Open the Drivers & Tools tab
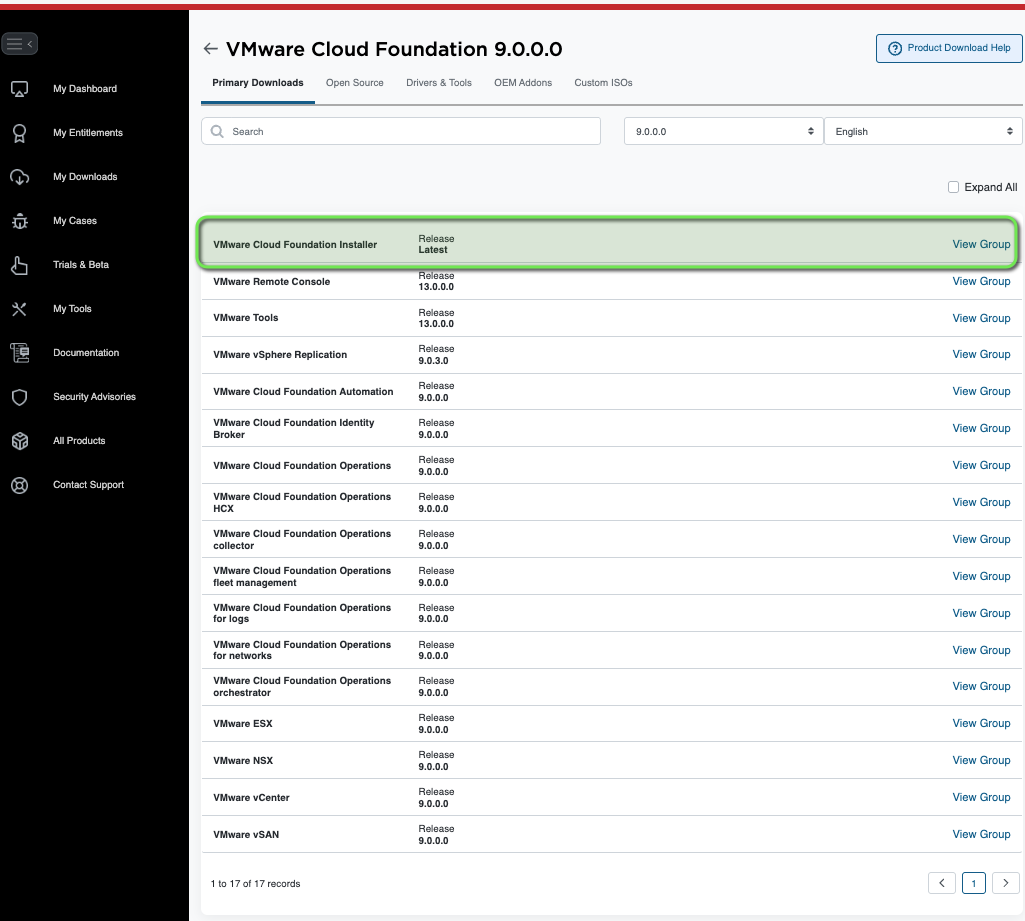This screenshot has width=1025, height=921. 439,83
